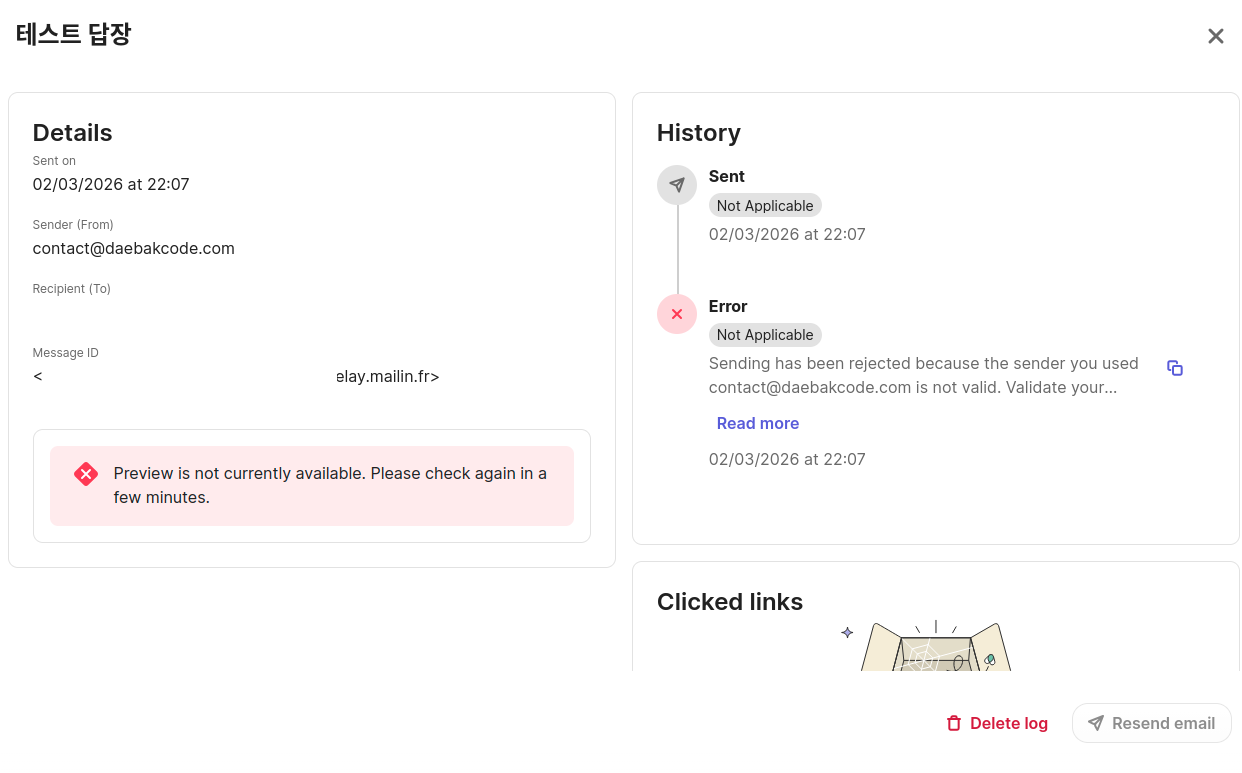This screenshot has height=773, width=1242.
Task: Copy the error message text
Action: pos(1175,368)
